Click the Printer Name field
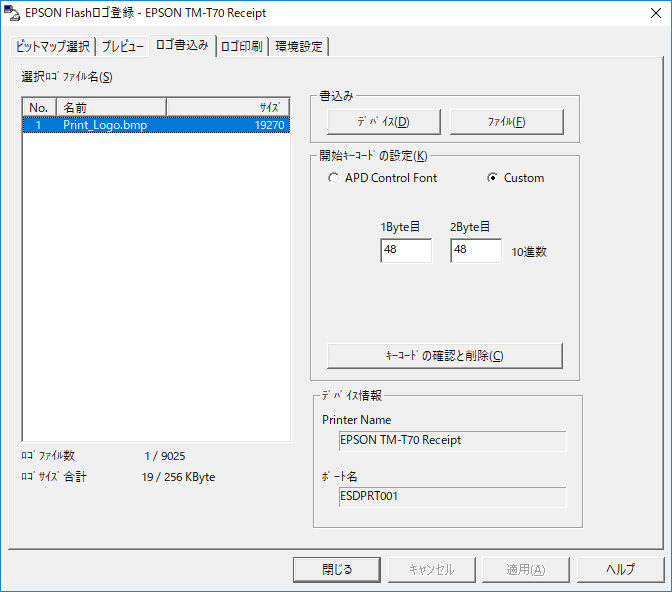This screenshot has width=672, height=592. tap(452, 440)
